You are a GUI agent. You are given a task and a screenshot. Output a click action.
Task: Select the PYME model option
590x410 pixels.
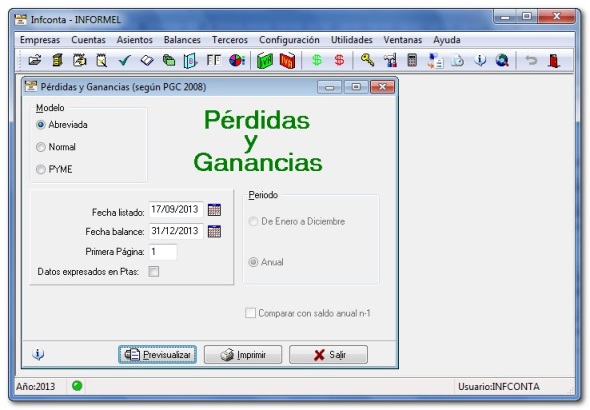[x=55, y=169]
